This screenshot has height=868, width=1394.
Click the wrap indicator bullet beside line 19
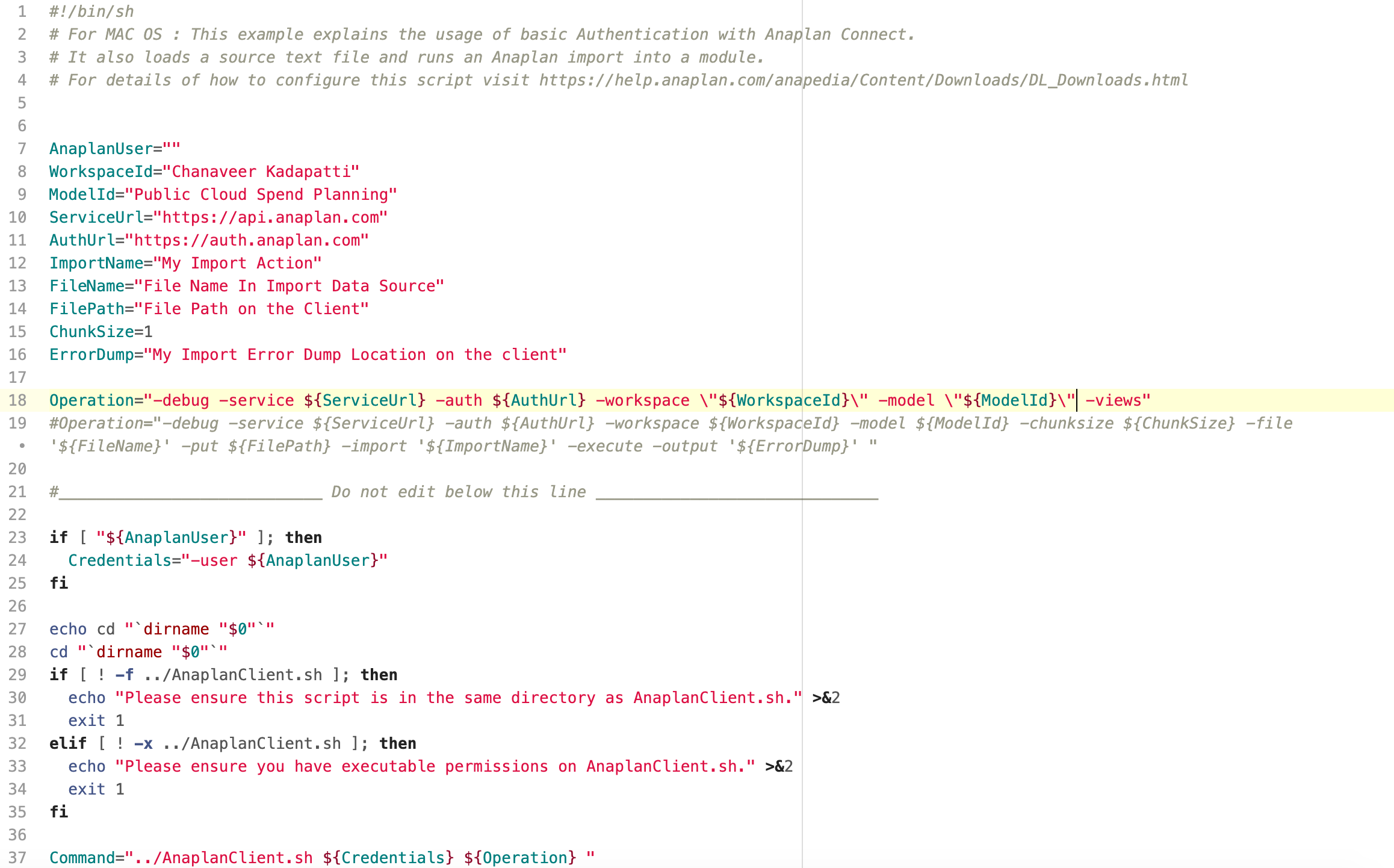tap(22, 445)
